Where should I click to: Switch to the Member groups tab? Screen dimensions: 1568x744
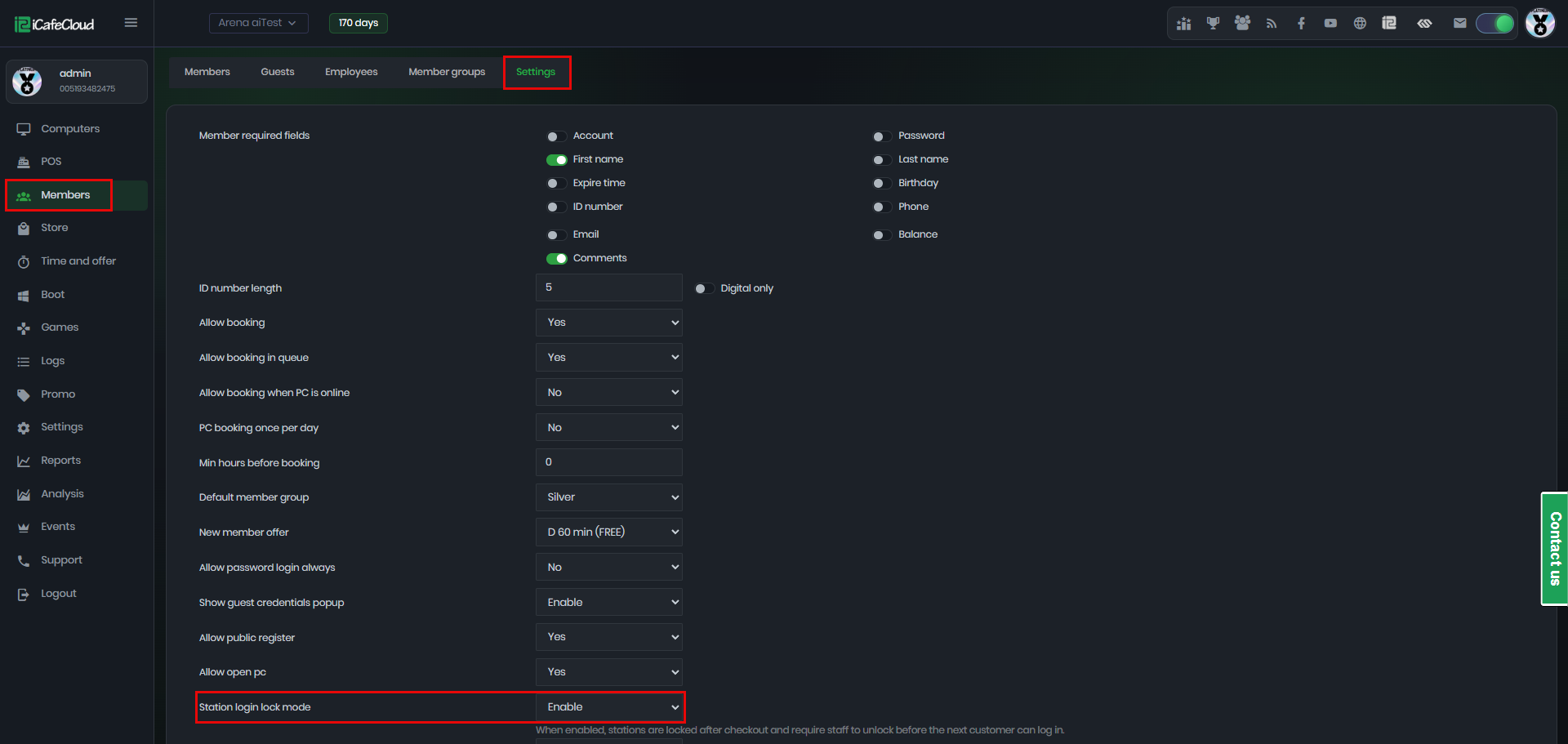coord(447,72)
